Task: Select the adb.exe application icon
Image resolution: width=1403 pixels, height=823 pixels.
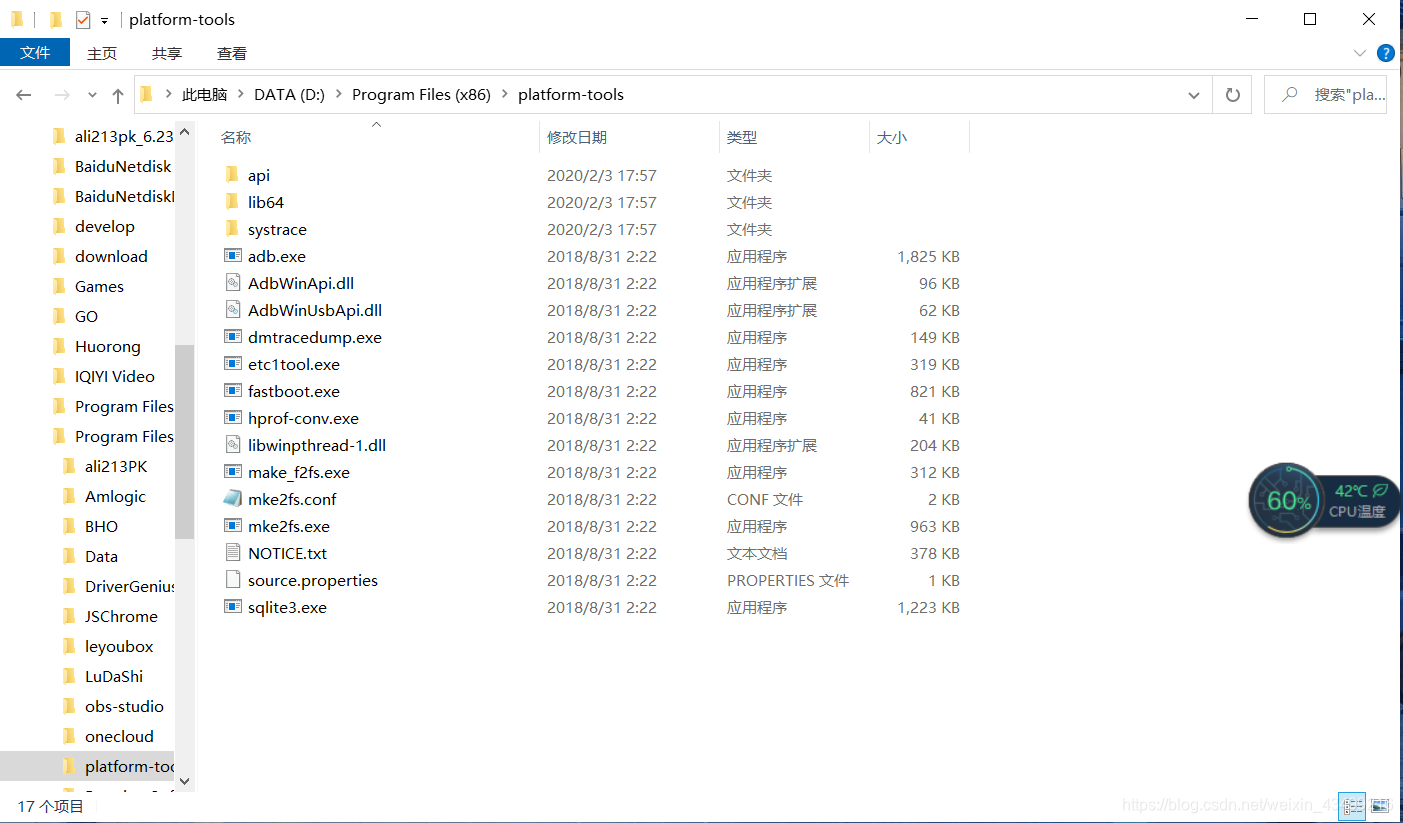Action: click(x=232, y=256)
